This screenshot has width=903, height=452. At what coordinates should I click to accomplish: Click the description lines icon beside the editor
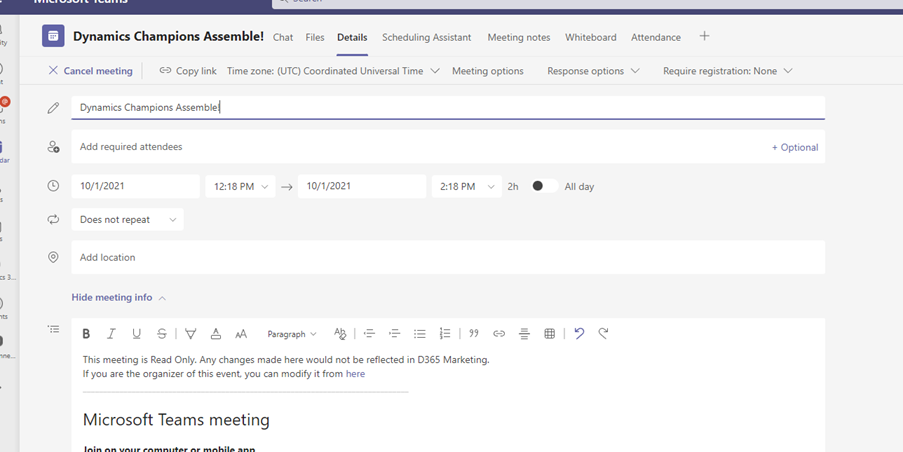click(53, 329)
